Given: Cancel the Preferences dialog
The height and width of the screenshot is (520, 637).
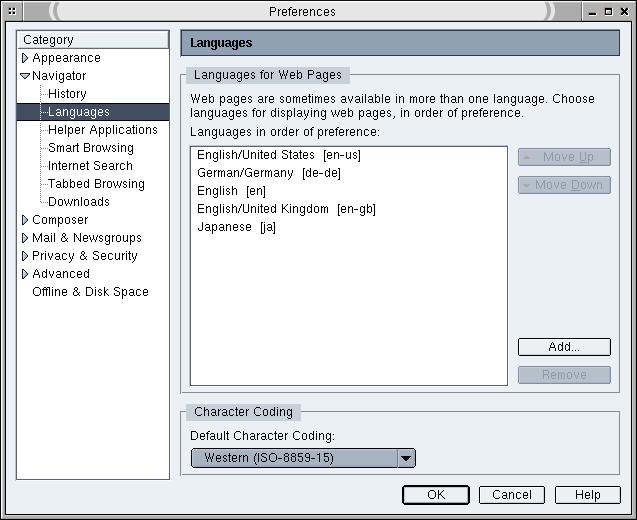Looking at the screenshot, I should click(x=511, y=495).
